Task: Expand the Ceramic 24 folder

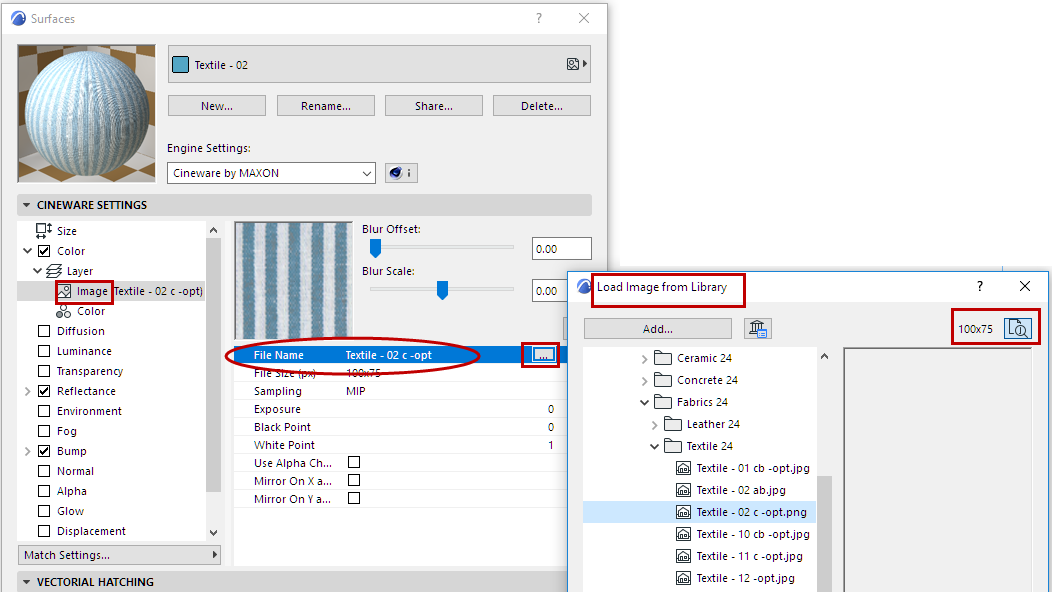Action: [x=644, y=359]
